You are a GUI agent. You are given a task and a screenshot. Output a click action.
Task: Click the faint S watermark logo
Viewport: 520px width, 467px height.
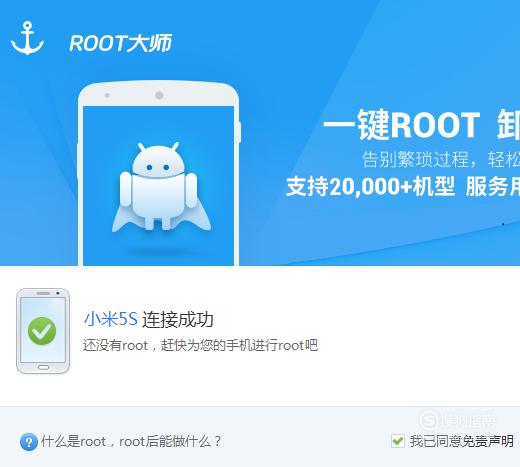[429, 421]
